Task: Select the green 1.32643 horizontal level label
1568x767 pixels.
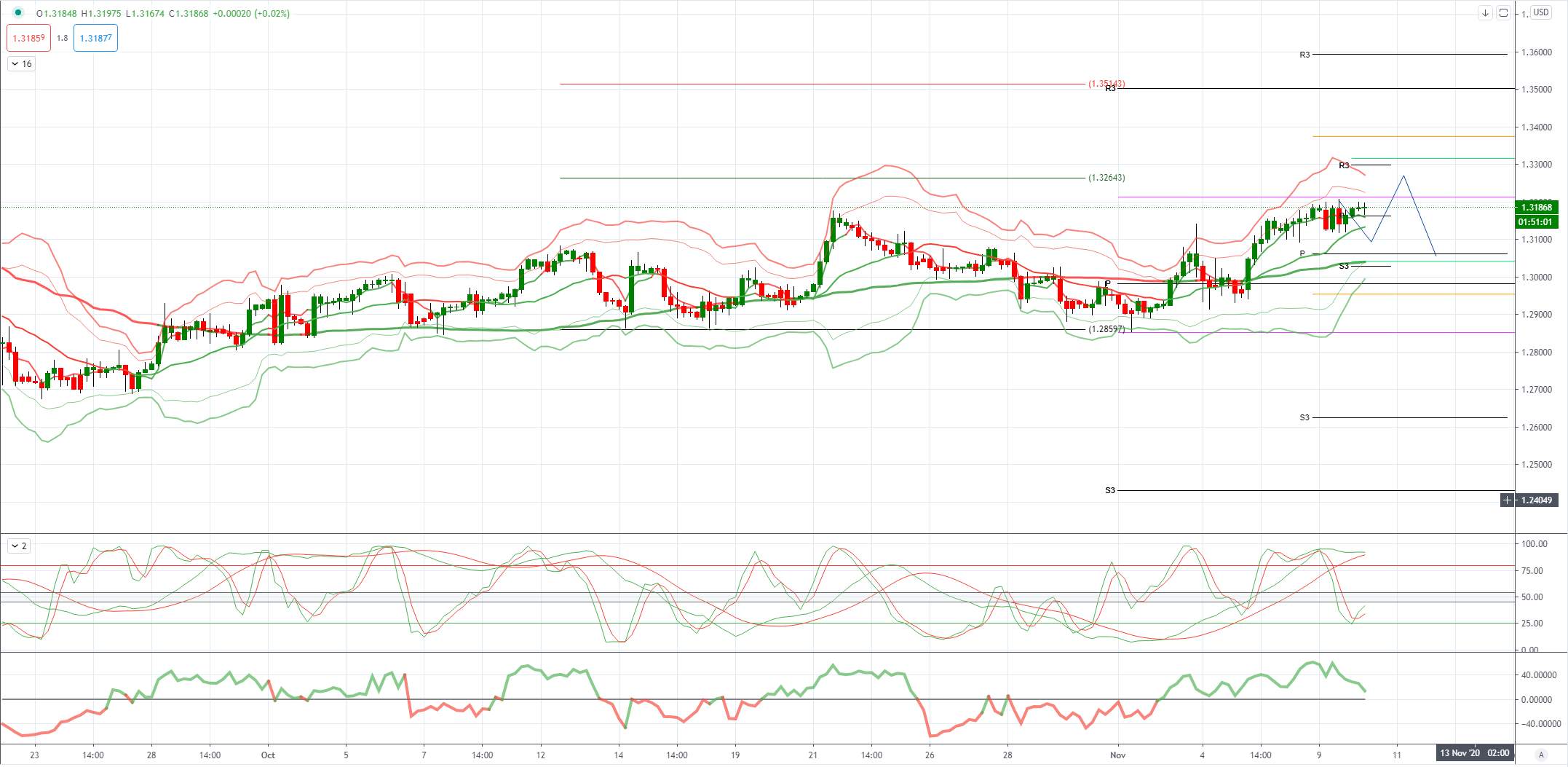Action: coord(1106,178)
